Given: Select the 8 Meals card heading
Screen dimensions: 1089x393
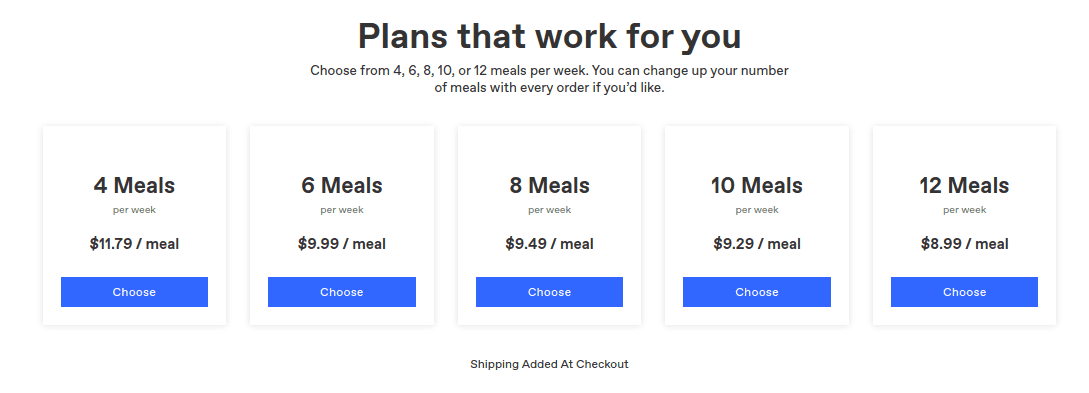Looking at the screenshot, I should [x=549, y=185].
